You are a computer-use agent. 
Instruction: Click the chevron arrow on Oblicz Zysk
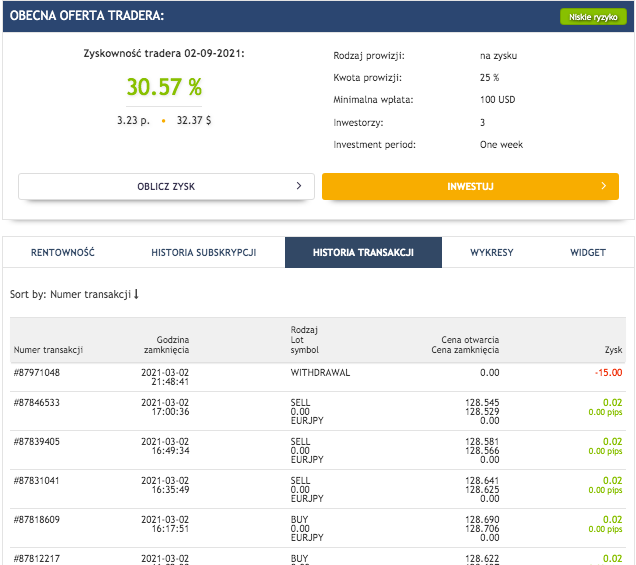pos(298,186)
